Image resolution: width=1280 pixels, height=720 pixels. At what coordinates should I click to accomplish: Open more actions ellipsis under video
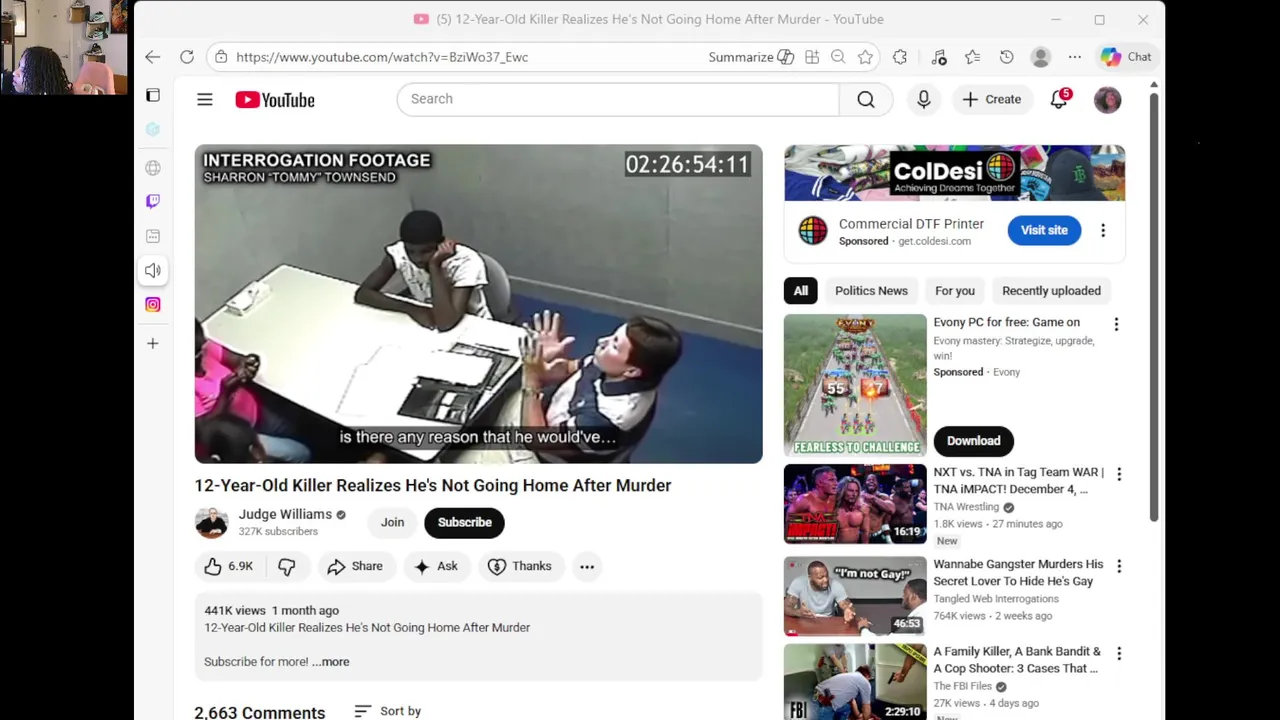click(587, 566)
